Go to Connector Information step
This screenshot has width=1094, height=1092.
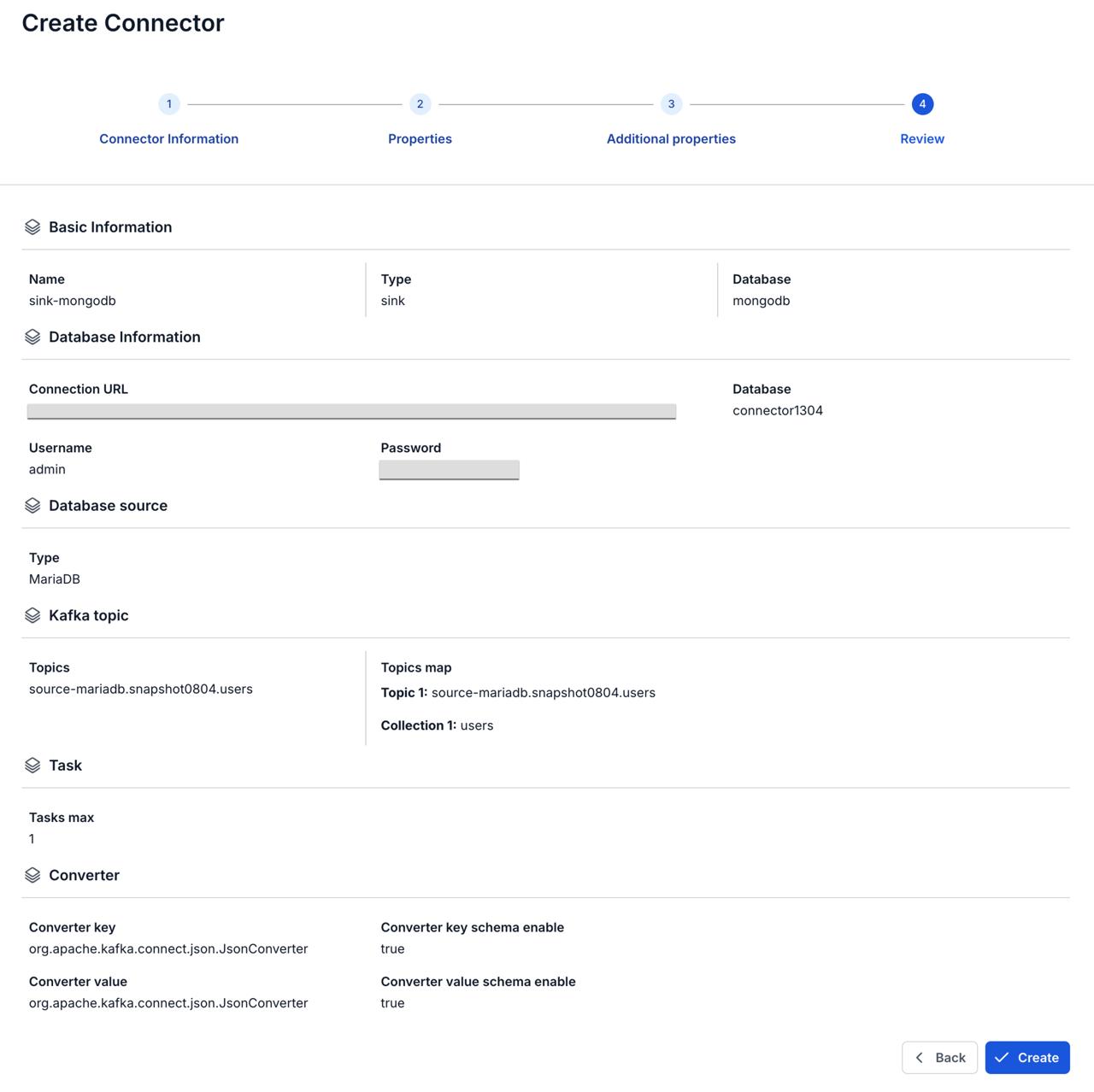point(169,138)
